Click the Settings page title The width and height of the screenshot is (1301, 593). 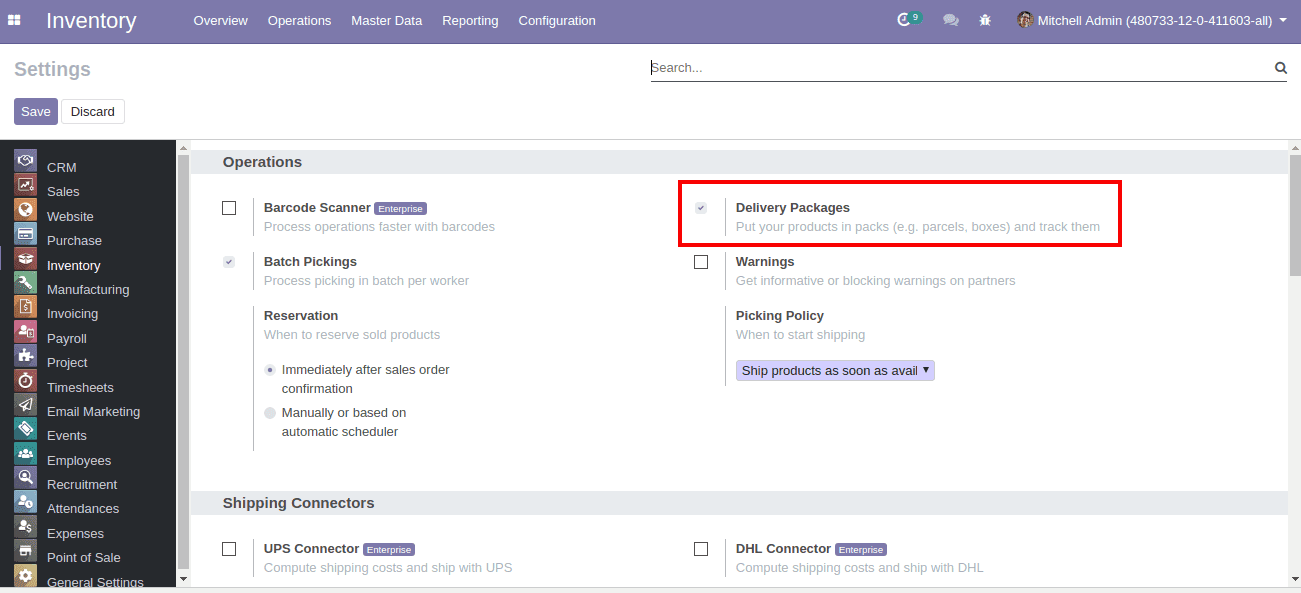pyautogui.click(x=52, y=69)
